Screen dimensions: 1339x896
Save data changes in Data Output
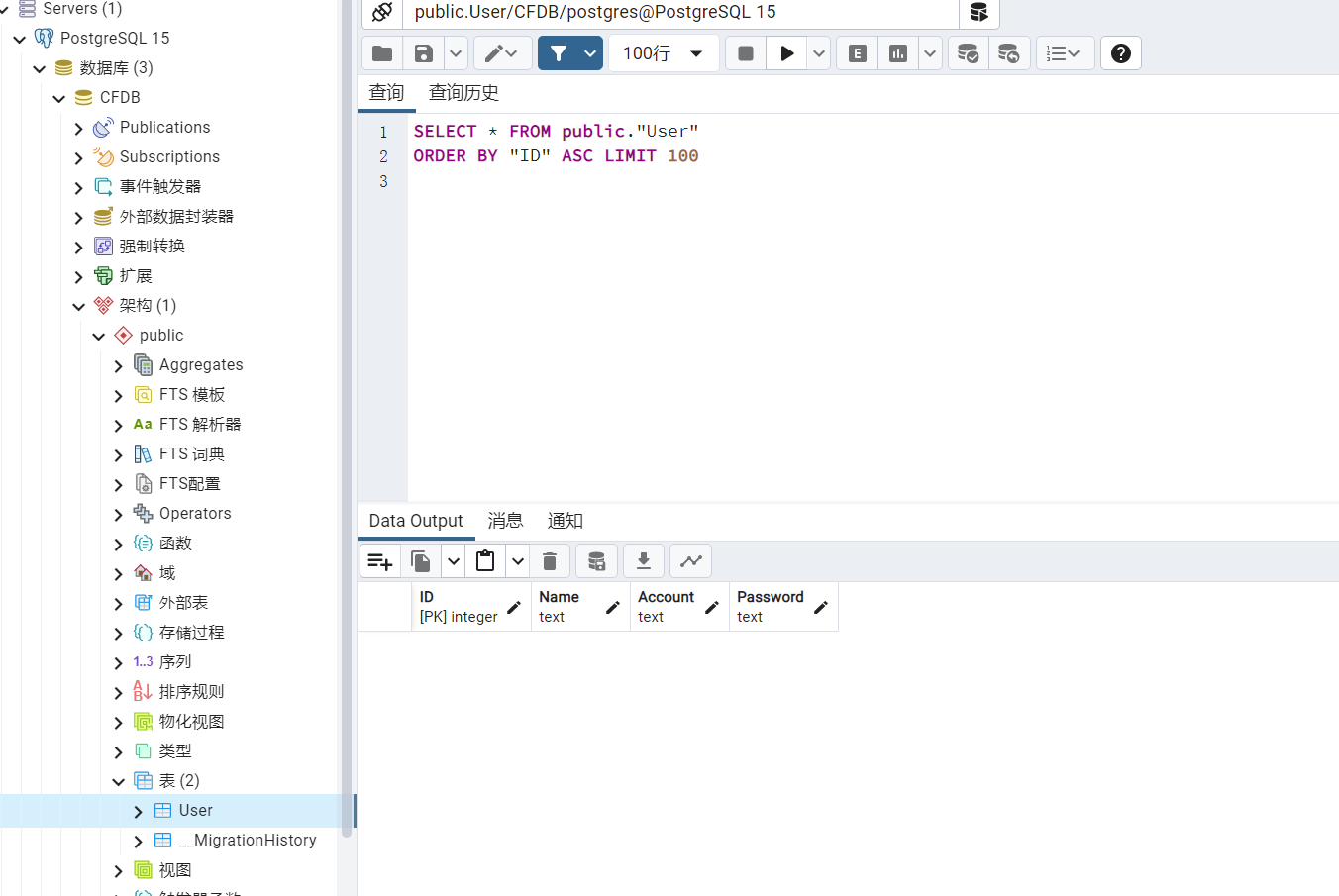[596, 561]
